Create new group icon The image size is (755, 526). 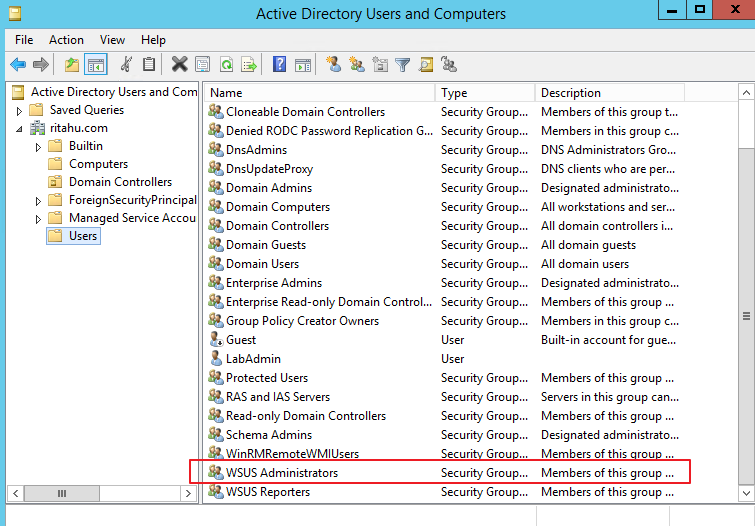pos(357,64)
